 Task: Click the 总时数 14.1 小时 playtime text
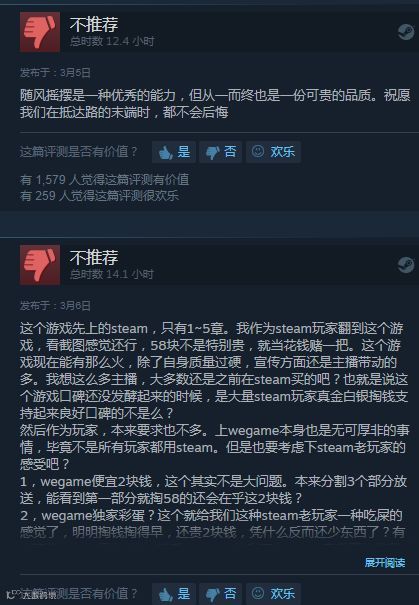(112, 274)
